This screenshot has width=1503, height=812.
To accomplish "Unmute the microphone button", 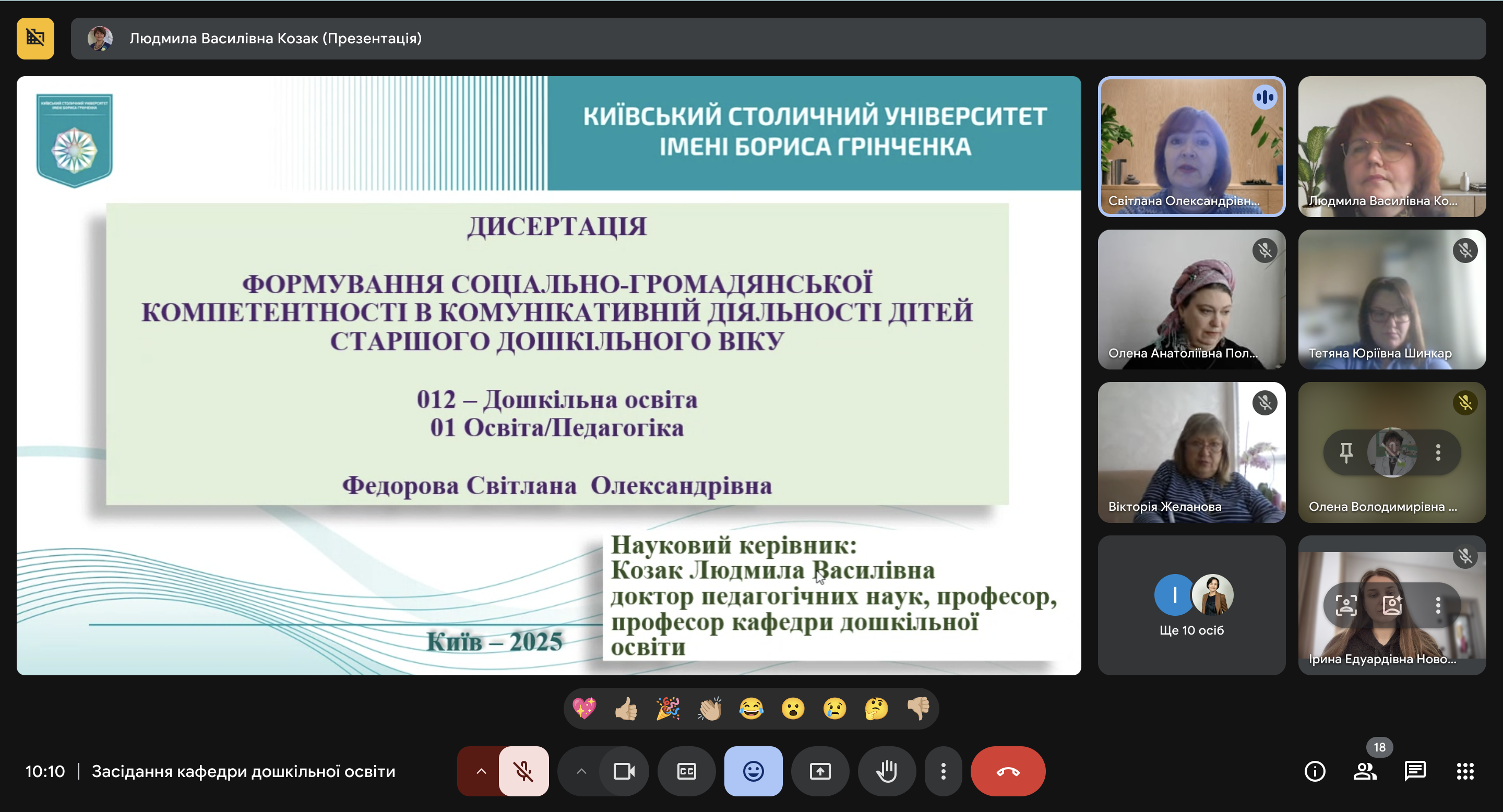I will [523, 771].
